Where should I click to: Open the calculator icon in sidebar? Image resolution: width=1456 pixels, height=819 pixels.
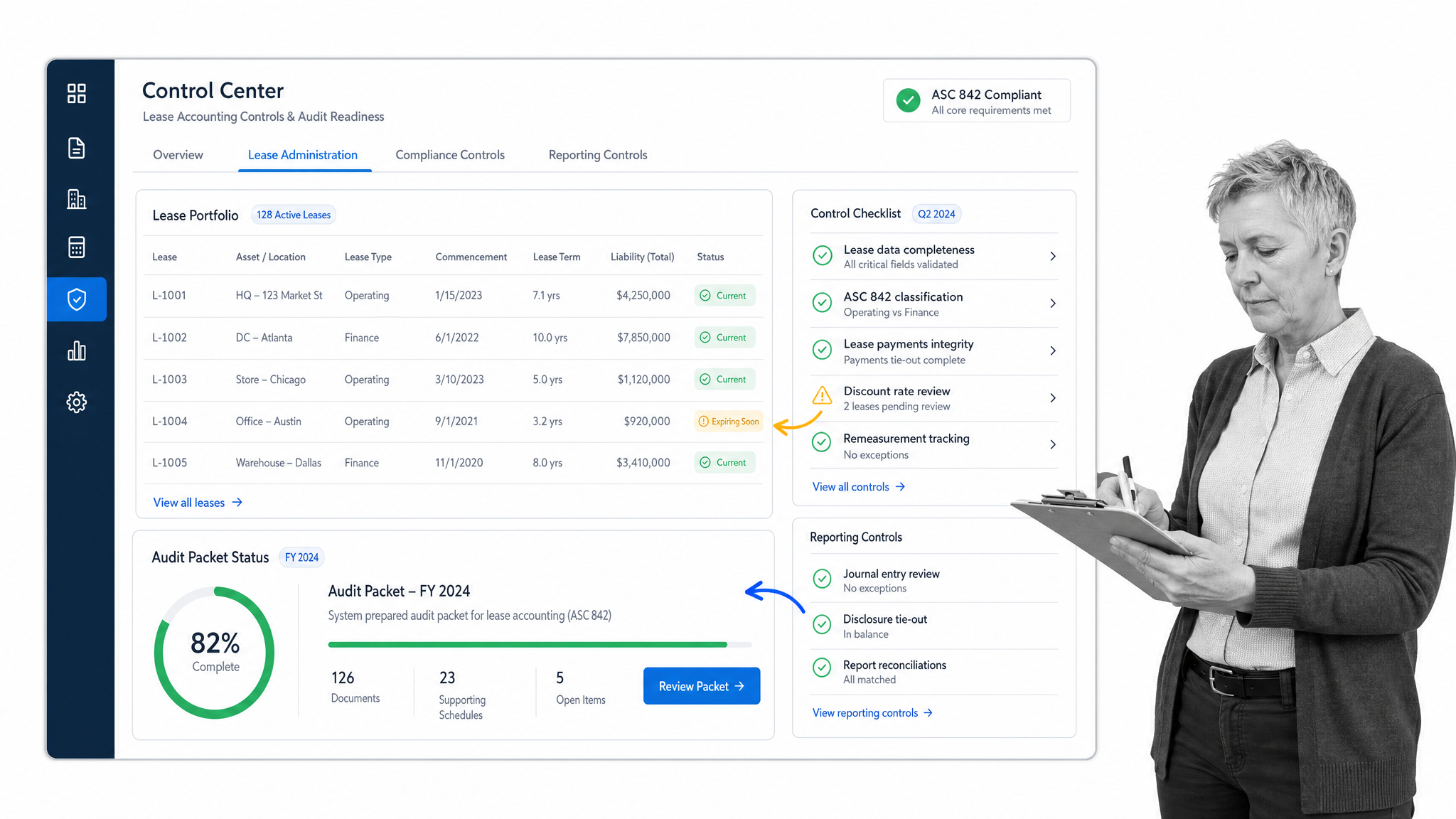pos(77,247)
